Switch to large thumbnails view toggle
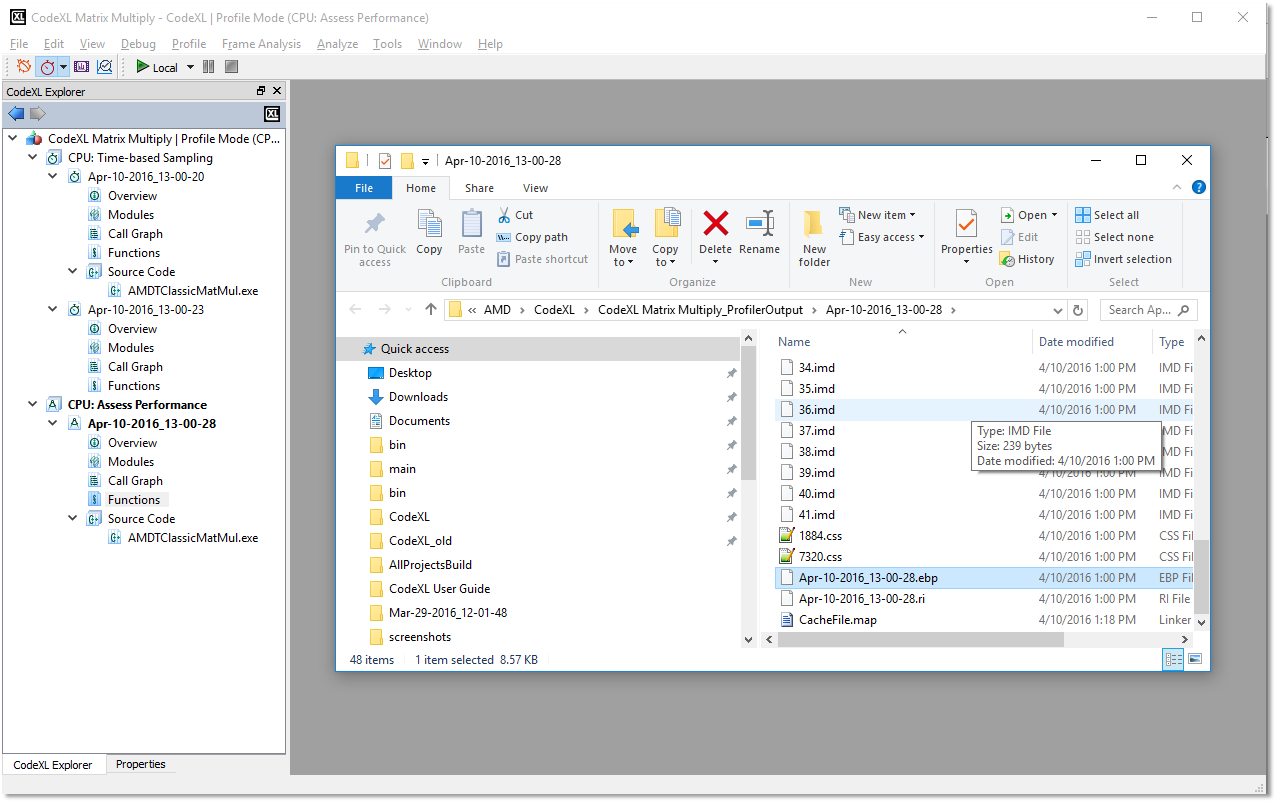The height and width of the screenshot is (803, 1277). 1194,659
